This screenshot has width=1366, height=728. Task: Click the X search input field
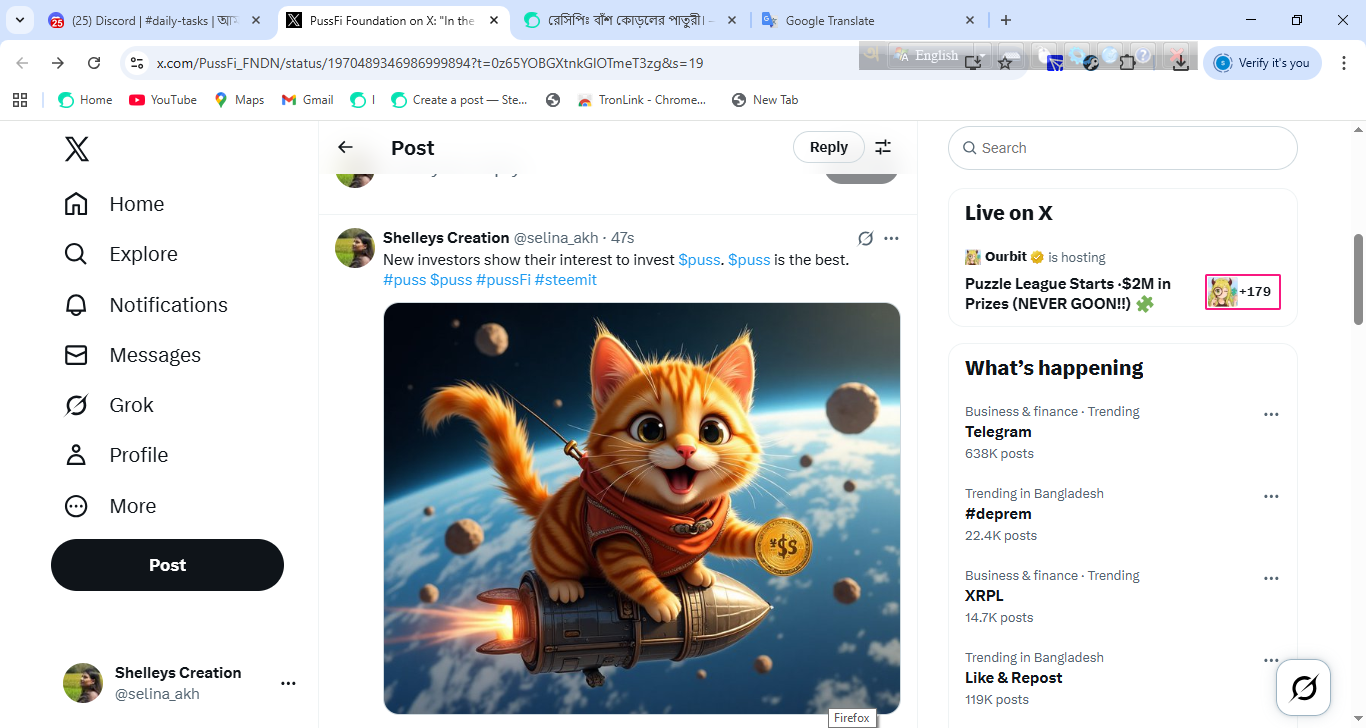click(x=1122, y=148)
